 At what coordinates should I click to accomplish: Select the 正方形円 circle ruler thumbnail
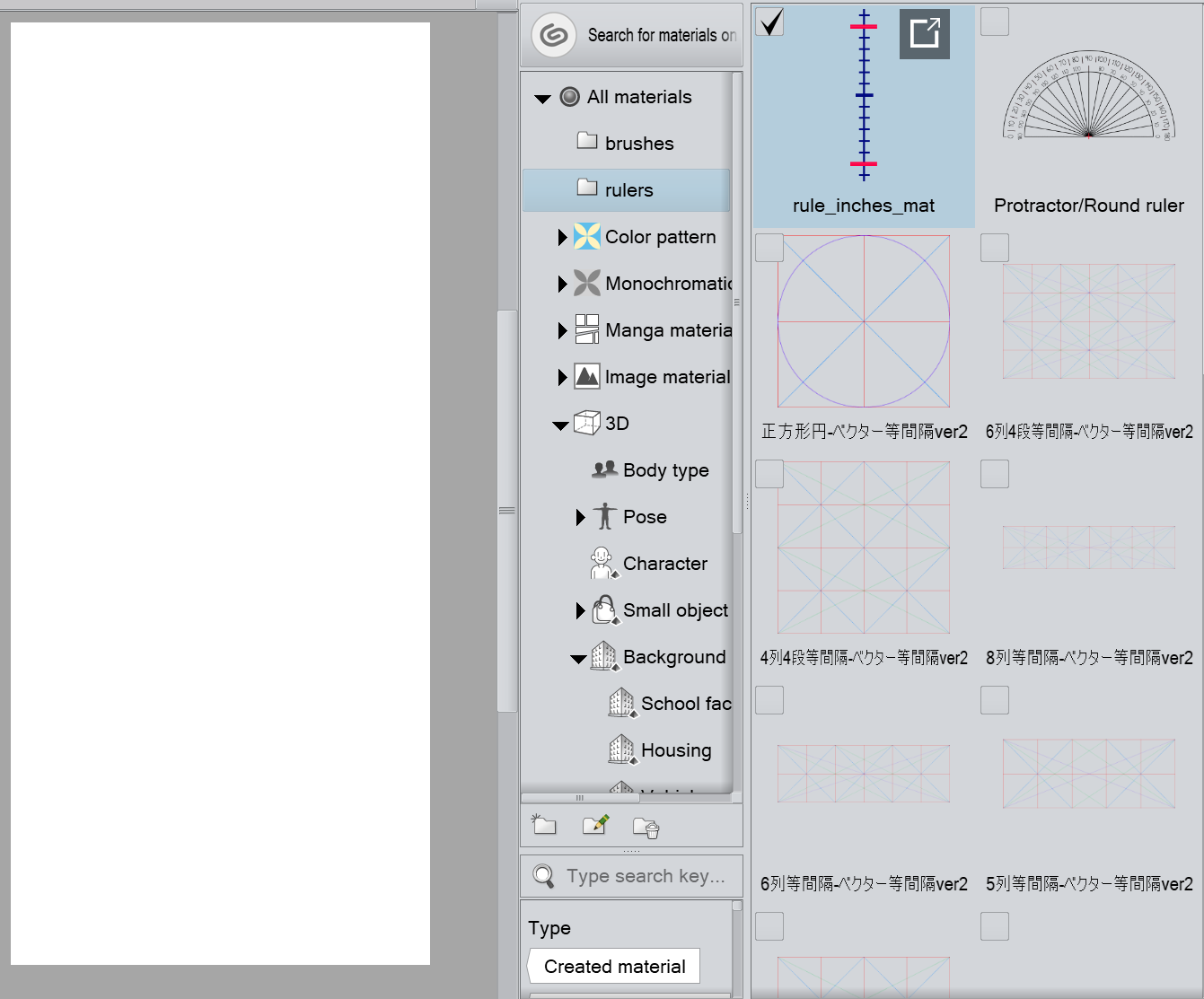[x=864, y=321]
